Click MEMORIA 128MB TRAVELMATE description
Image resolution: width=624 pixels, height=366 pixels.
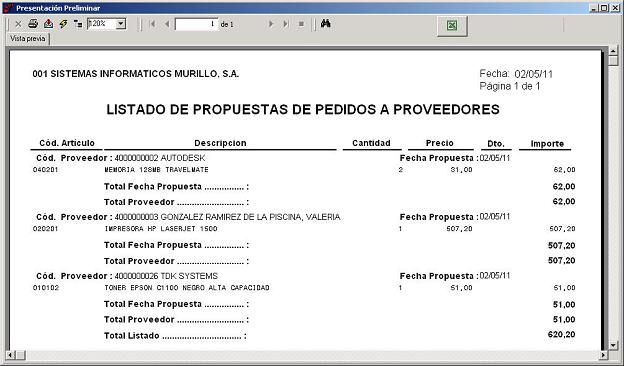point(156,170)
